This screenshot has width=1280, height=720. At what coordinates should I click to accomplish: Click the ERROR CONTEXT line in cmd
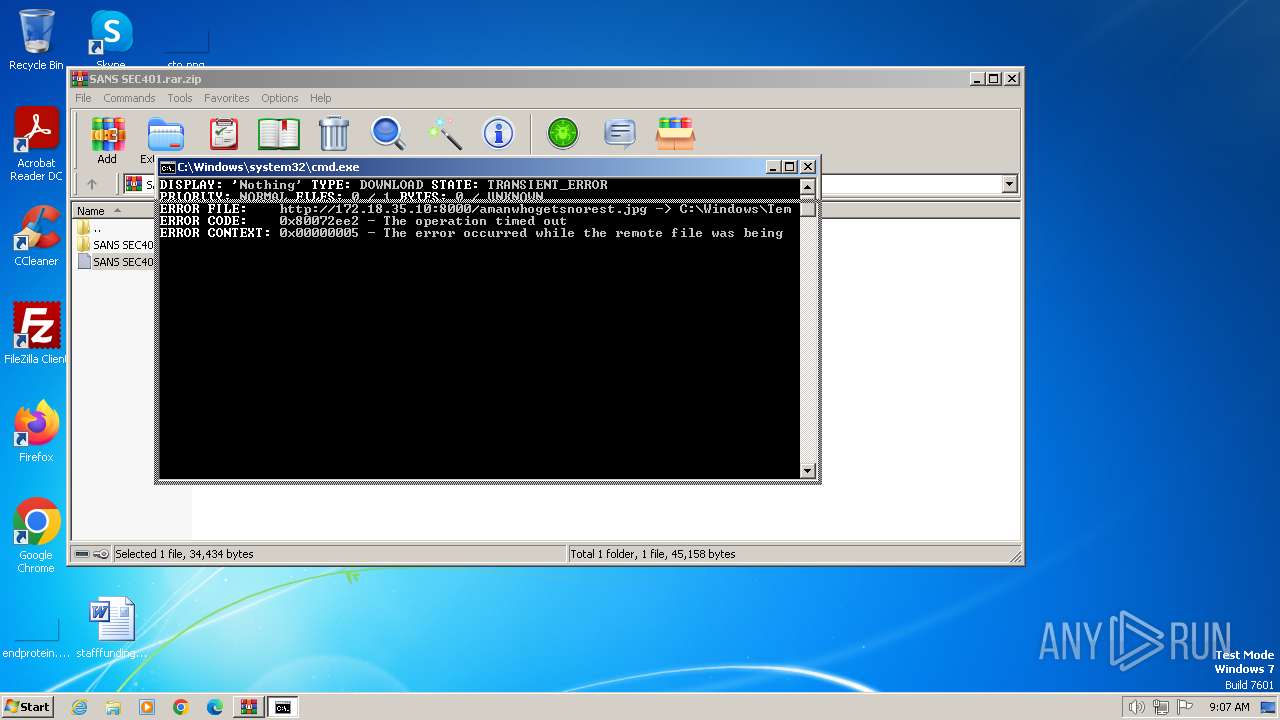(x=471, y=233)
